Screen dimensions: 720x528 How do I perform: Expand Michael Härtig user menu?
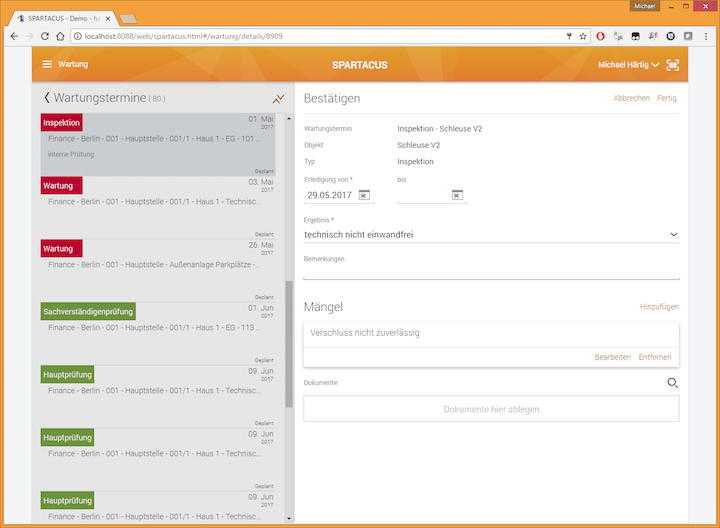tap(628, 65)
